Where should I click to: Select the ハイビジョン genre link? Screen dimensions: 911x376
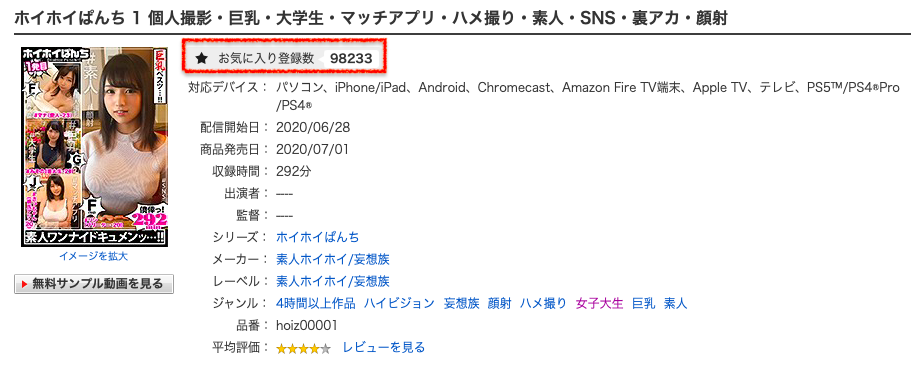(400, 303)
